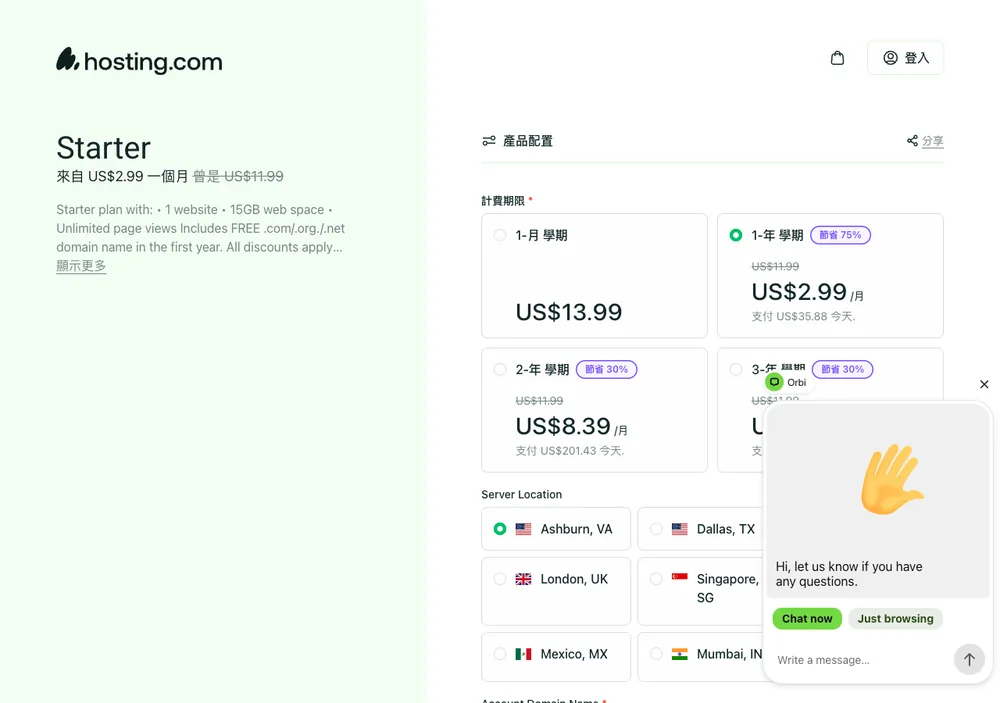The height and width of the screenshot is (703, 1000).
Task: Click the 計費期限 label
Action: pos(503,201)
